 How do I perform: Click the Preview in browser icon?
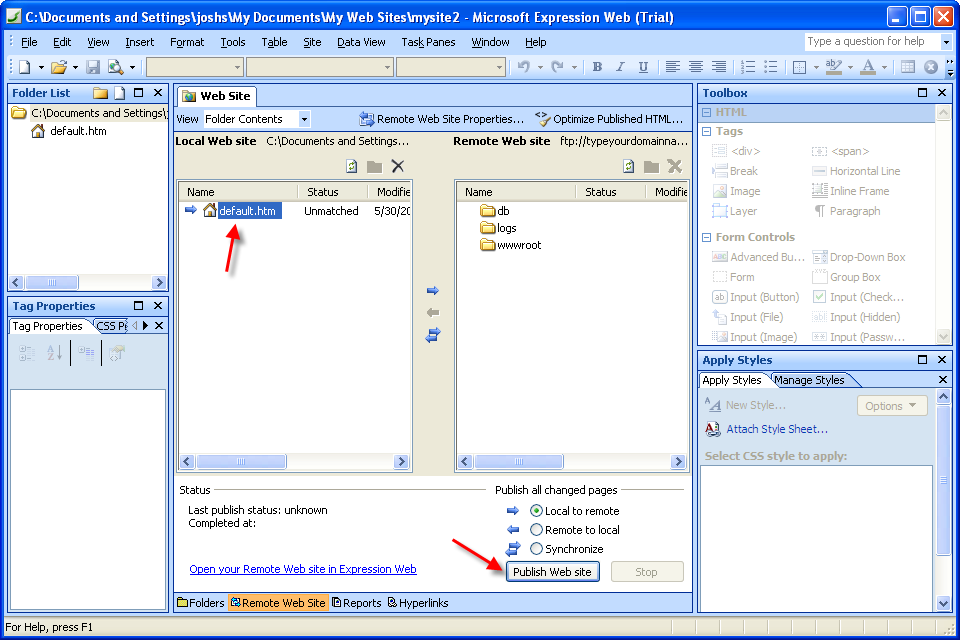tap(115, 67)
